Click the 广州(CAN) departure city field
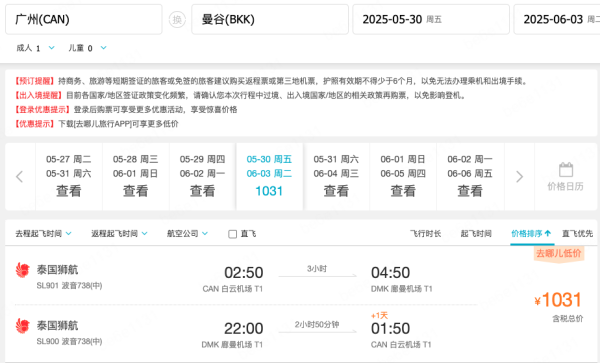The height and width of the screenshot is (363, 600). (x=84, y=20)
